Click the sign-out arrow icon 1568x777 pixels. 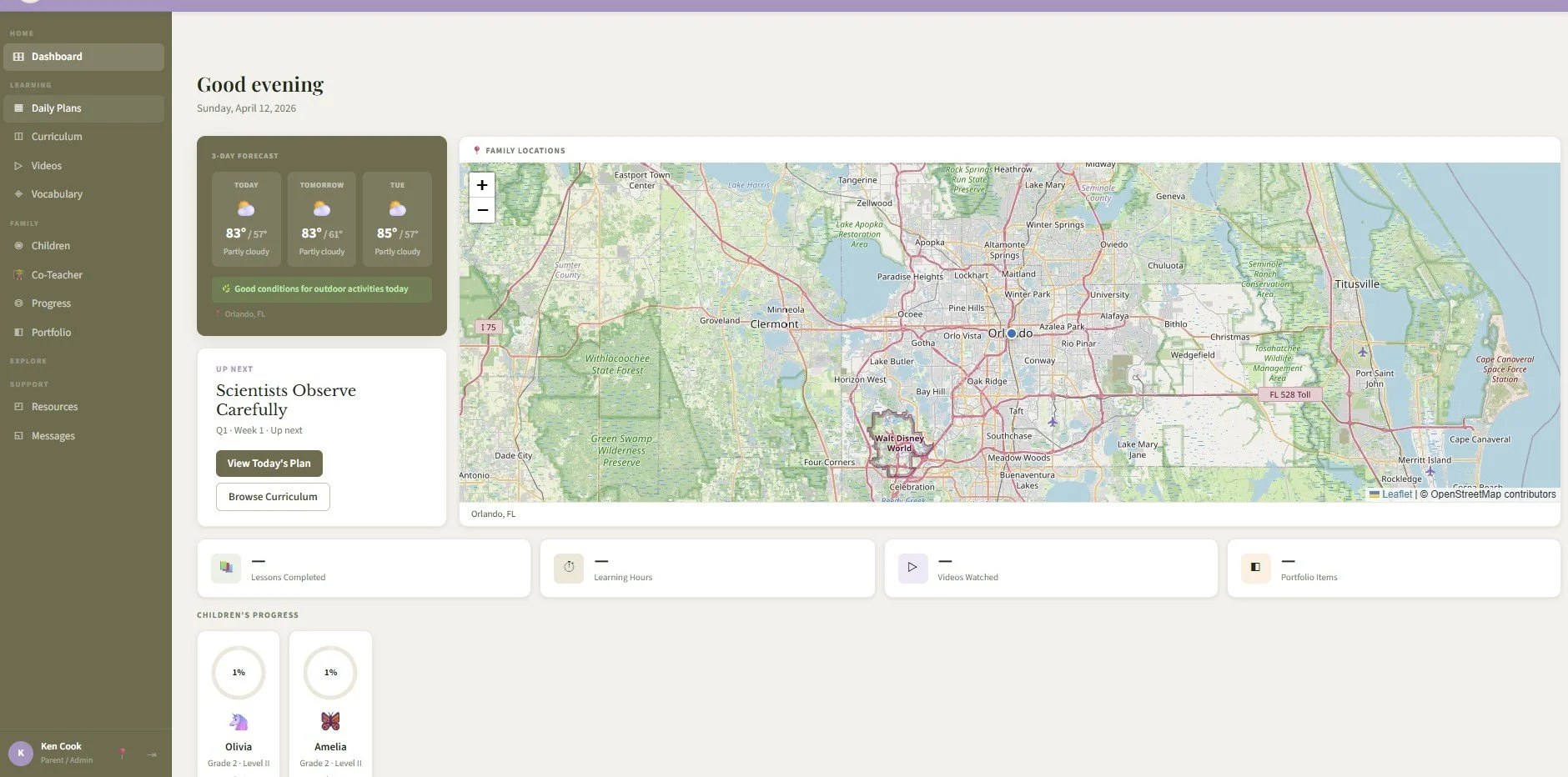[152, 754]
